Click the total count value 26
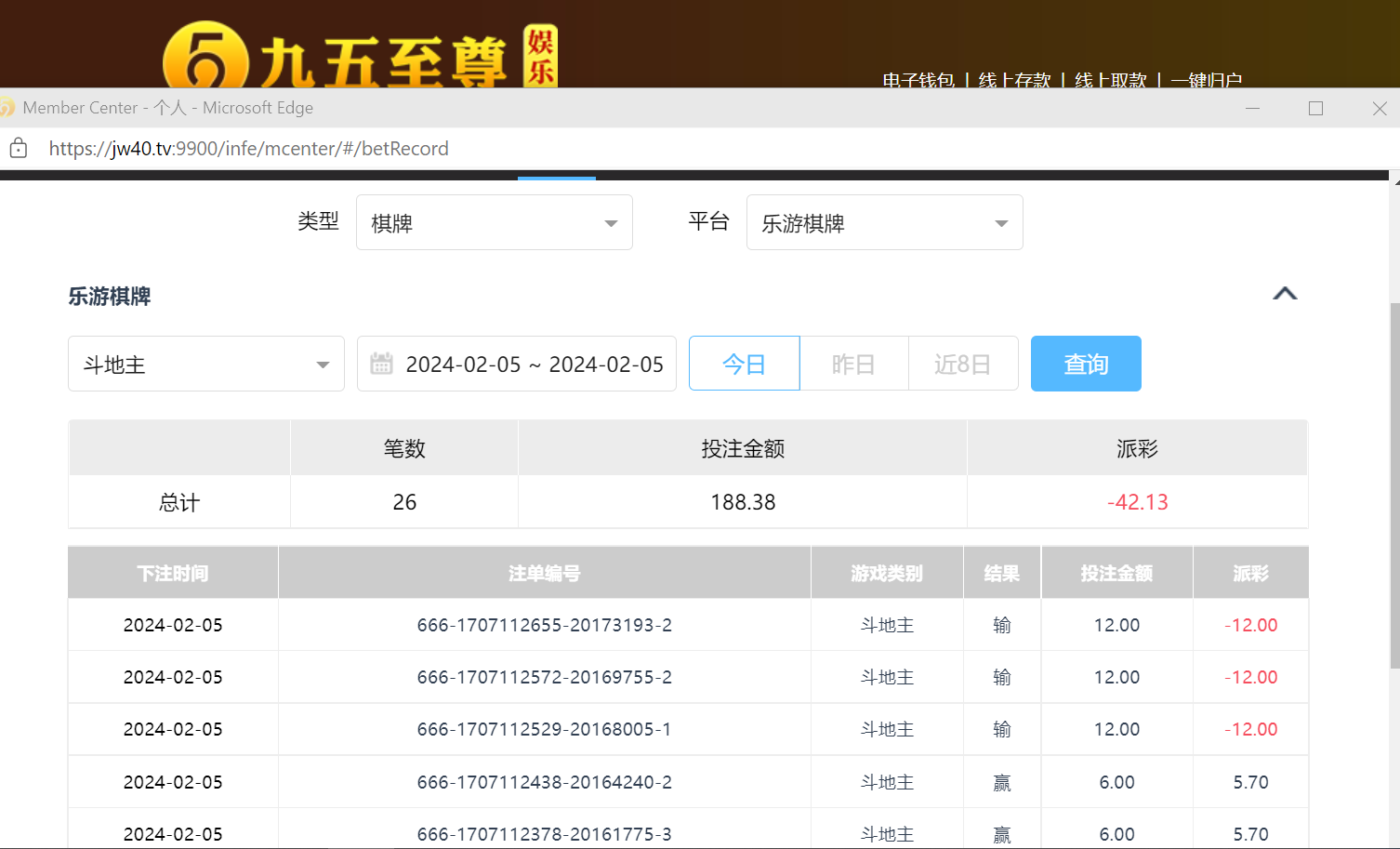This screenshot has height=849, width=1400. click(x=404, y=502)
